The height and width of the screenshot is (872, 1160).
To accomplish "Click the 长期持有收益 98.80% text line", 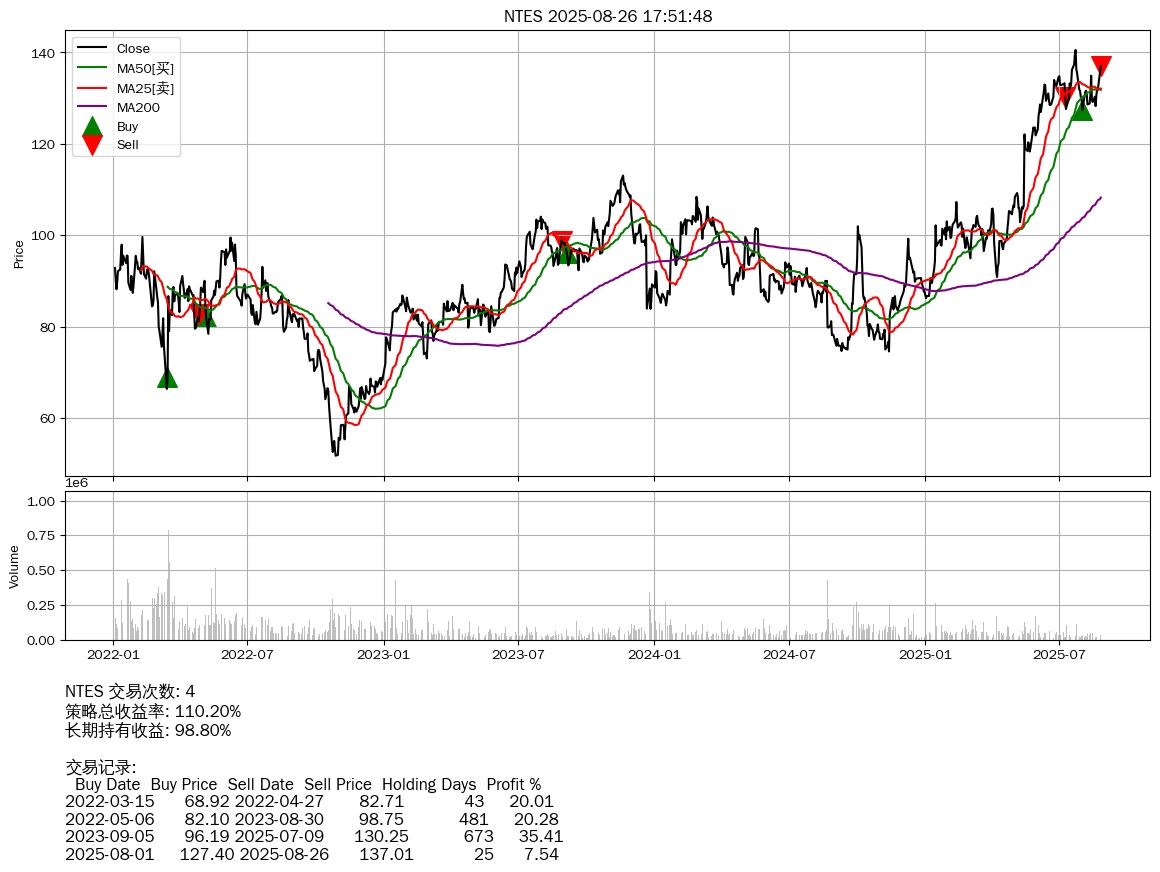I will (x=148, y=730).
